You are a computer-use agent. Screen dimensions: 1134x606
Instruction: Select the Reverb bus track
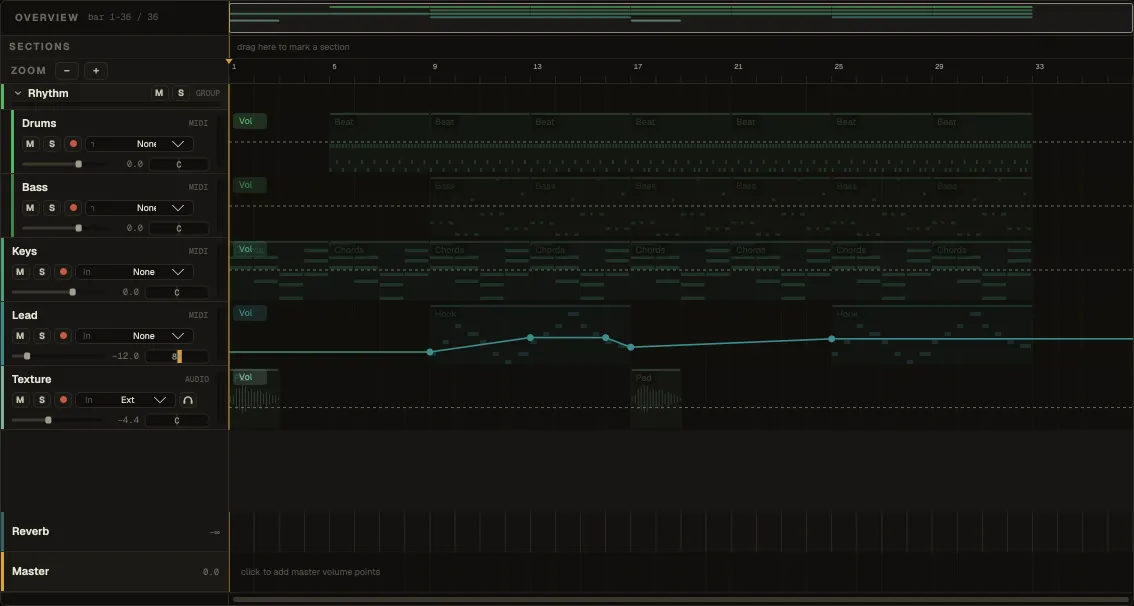[116, 532]
